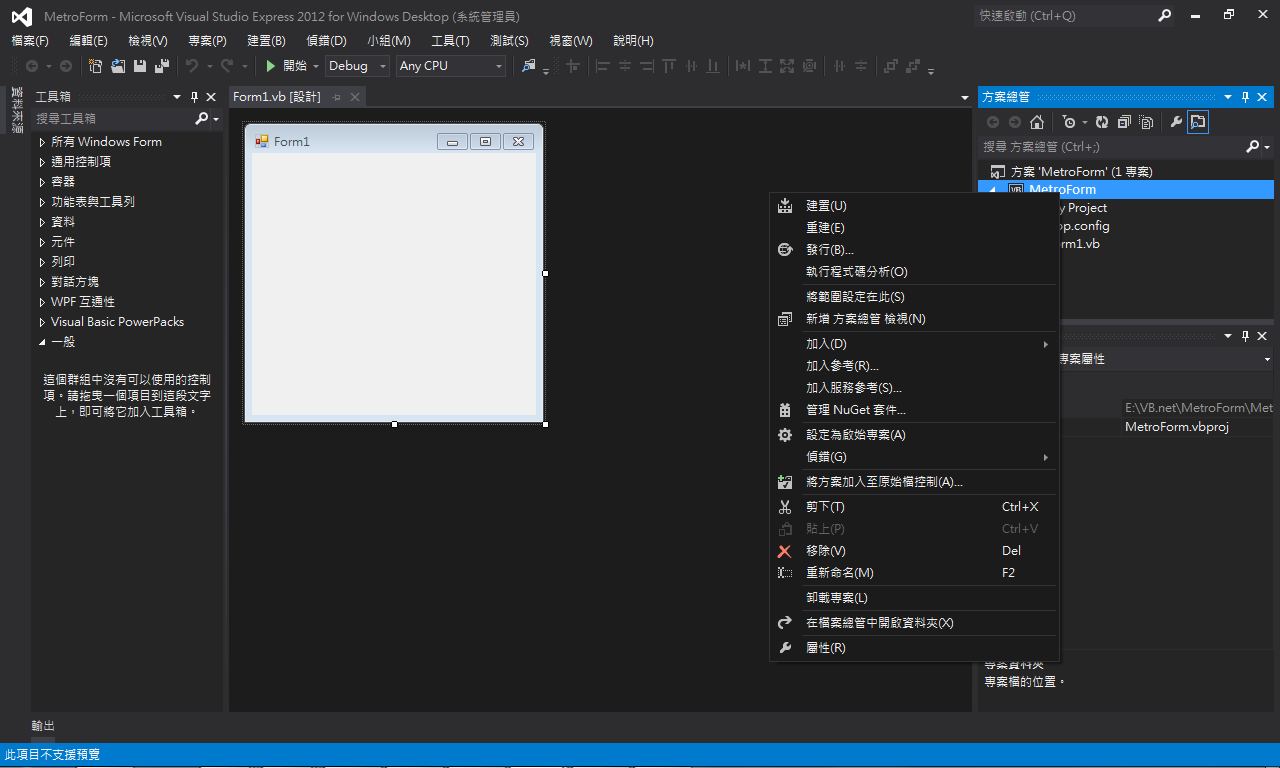Open the 工具(T) menu
This screenshot has height=768, width=1280.
pos(450,41)
